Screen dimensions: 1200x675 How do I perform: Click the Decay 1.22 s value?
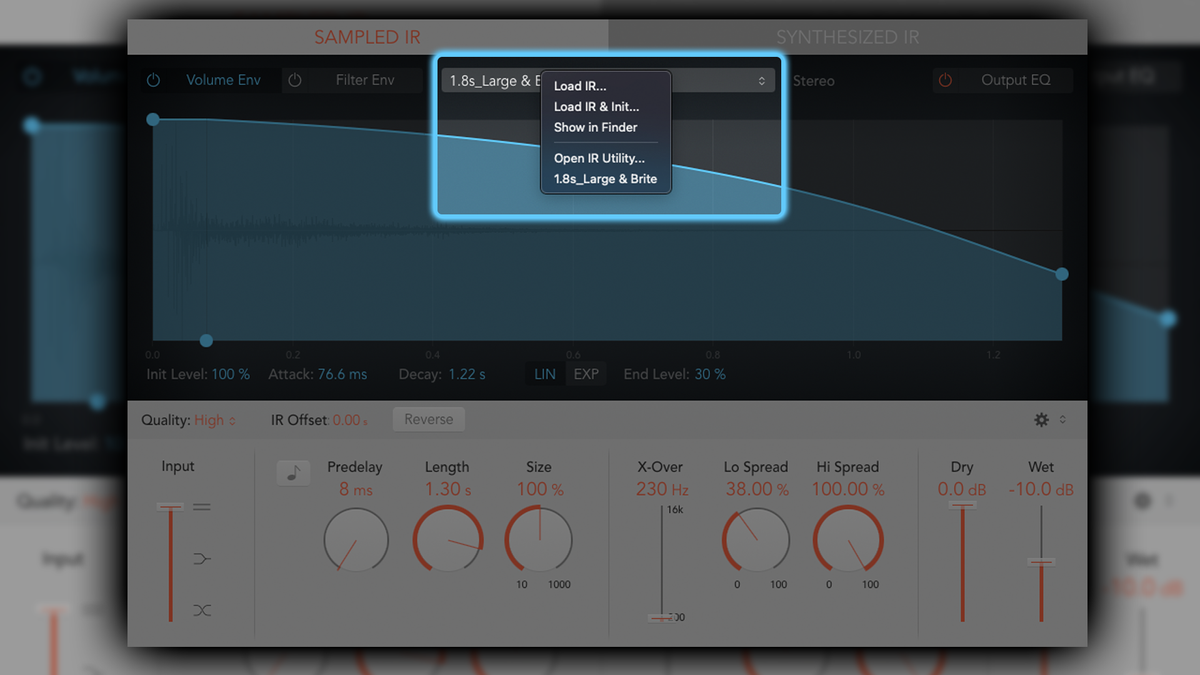[466, 374]
